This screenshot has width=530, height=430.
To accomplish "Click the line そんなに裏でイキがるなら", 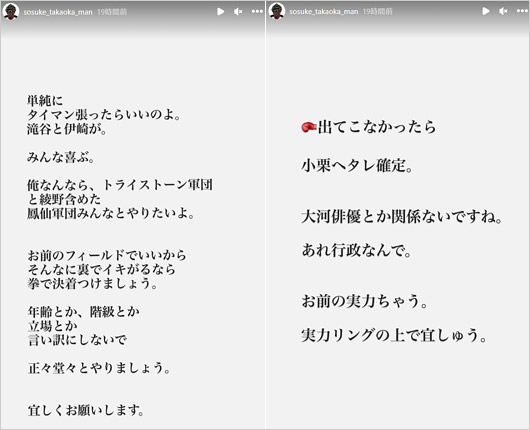I will pyautogui.click(x=102, y=270).
